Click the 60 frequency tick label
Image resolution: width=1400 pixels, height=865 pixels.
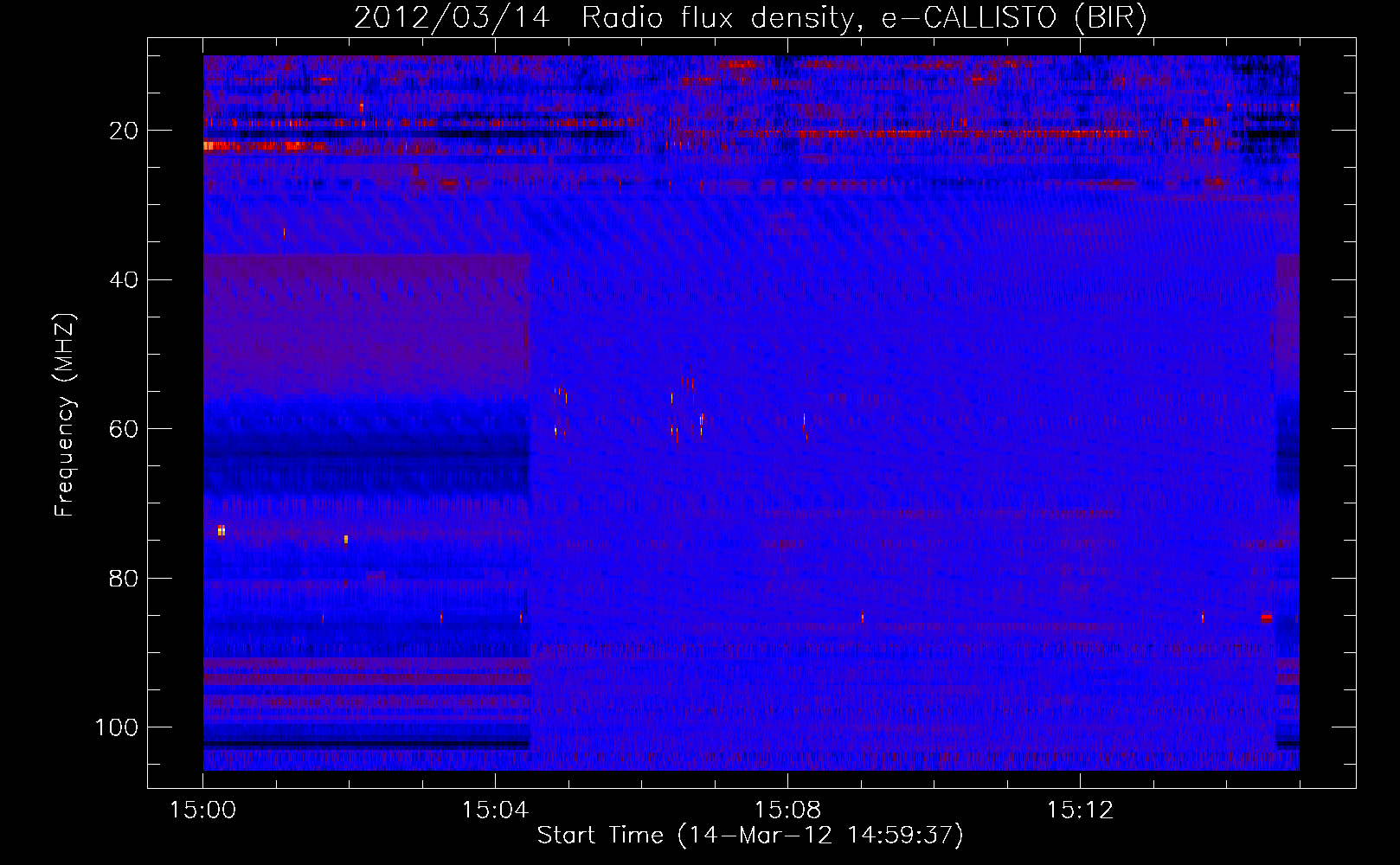[x=124, y=429]
